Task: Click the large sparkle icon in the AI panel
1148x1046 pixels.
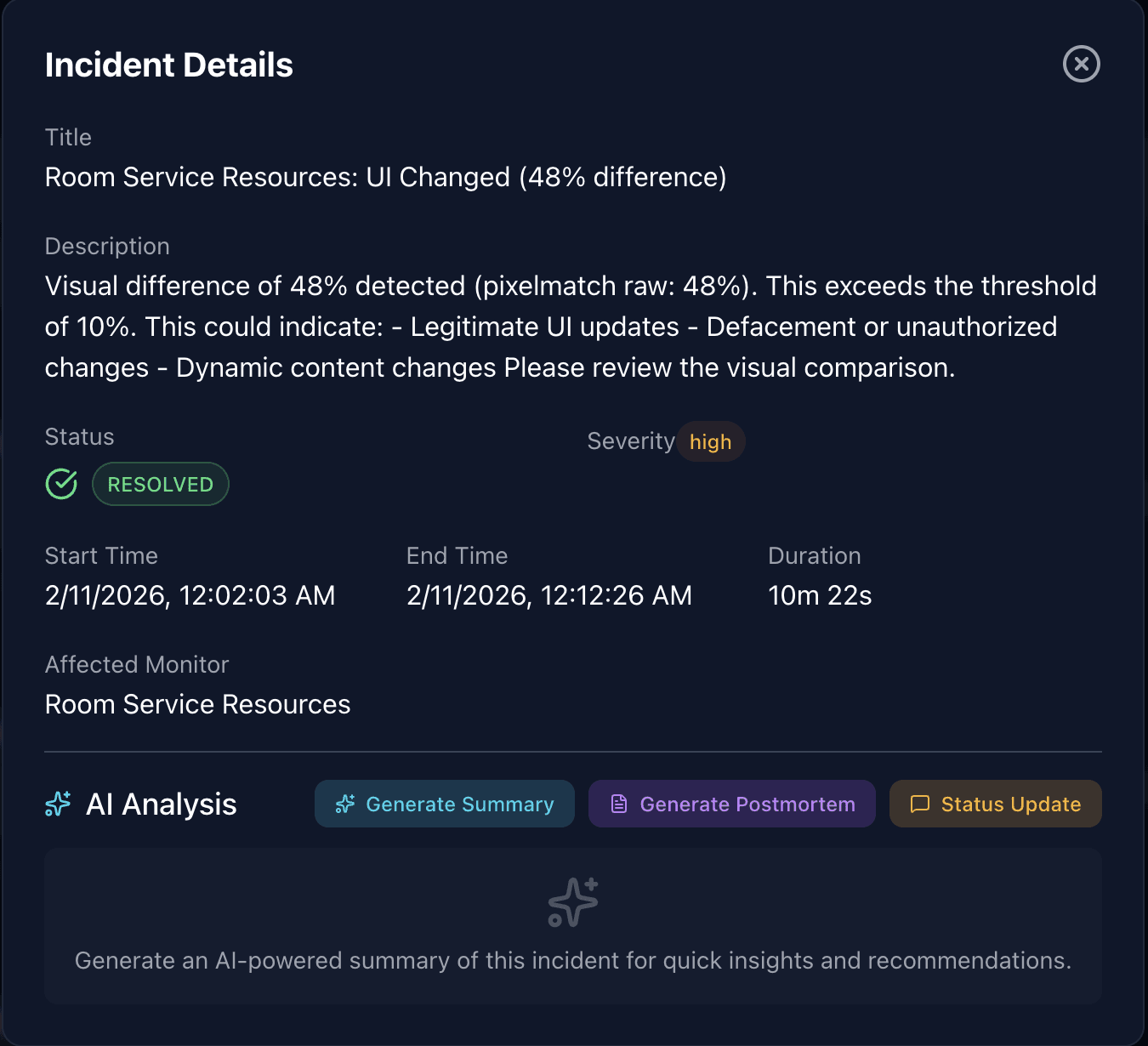Action: [571, 901]
